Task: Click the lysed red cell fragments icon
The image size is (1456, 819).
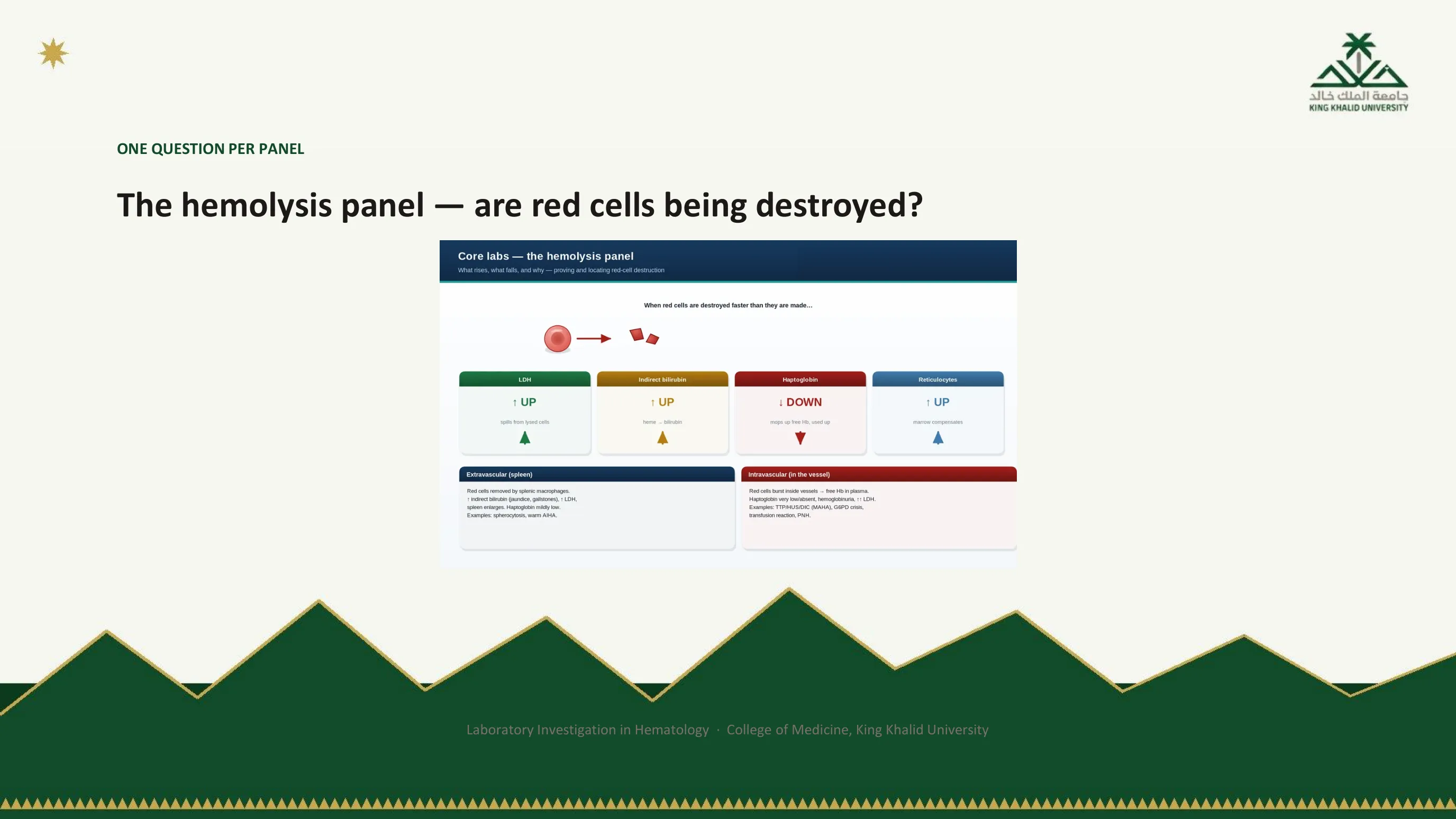Action: click(x=644, y=336)
